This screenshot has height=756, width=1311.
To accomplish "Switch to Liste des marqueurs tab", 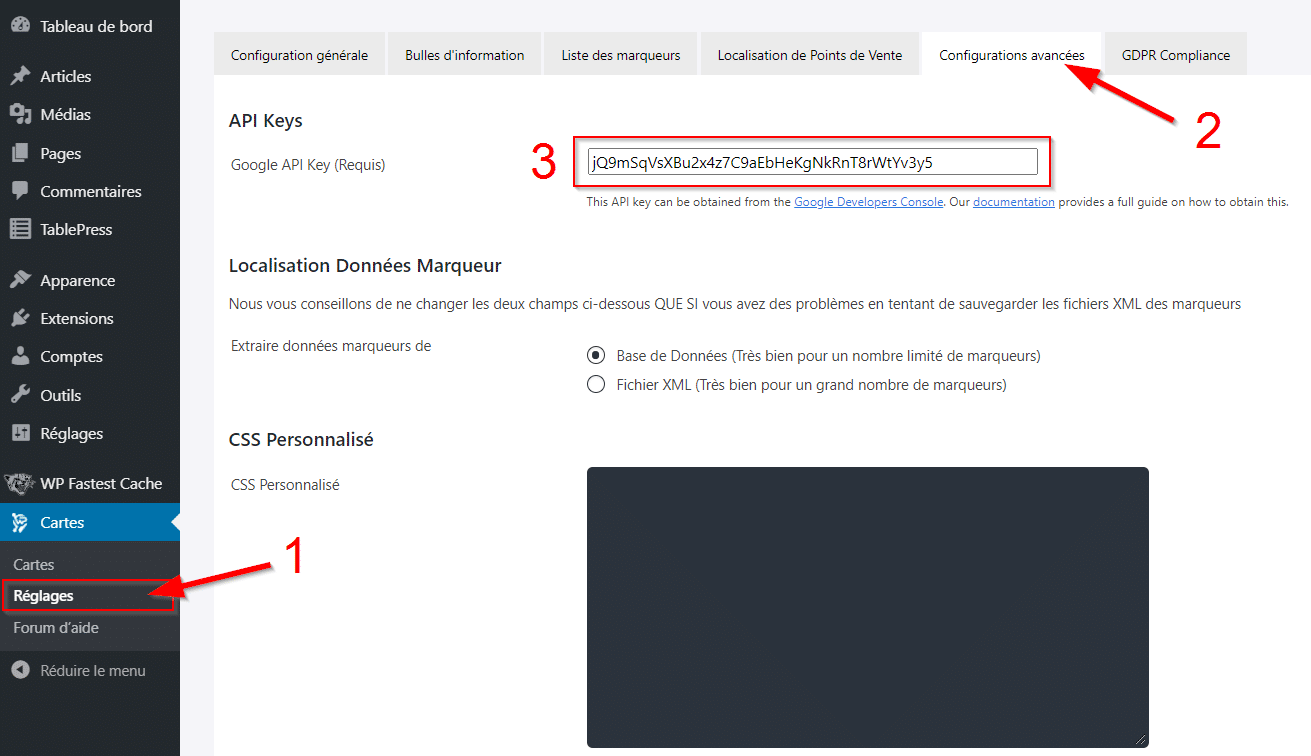I will (620, 55).
